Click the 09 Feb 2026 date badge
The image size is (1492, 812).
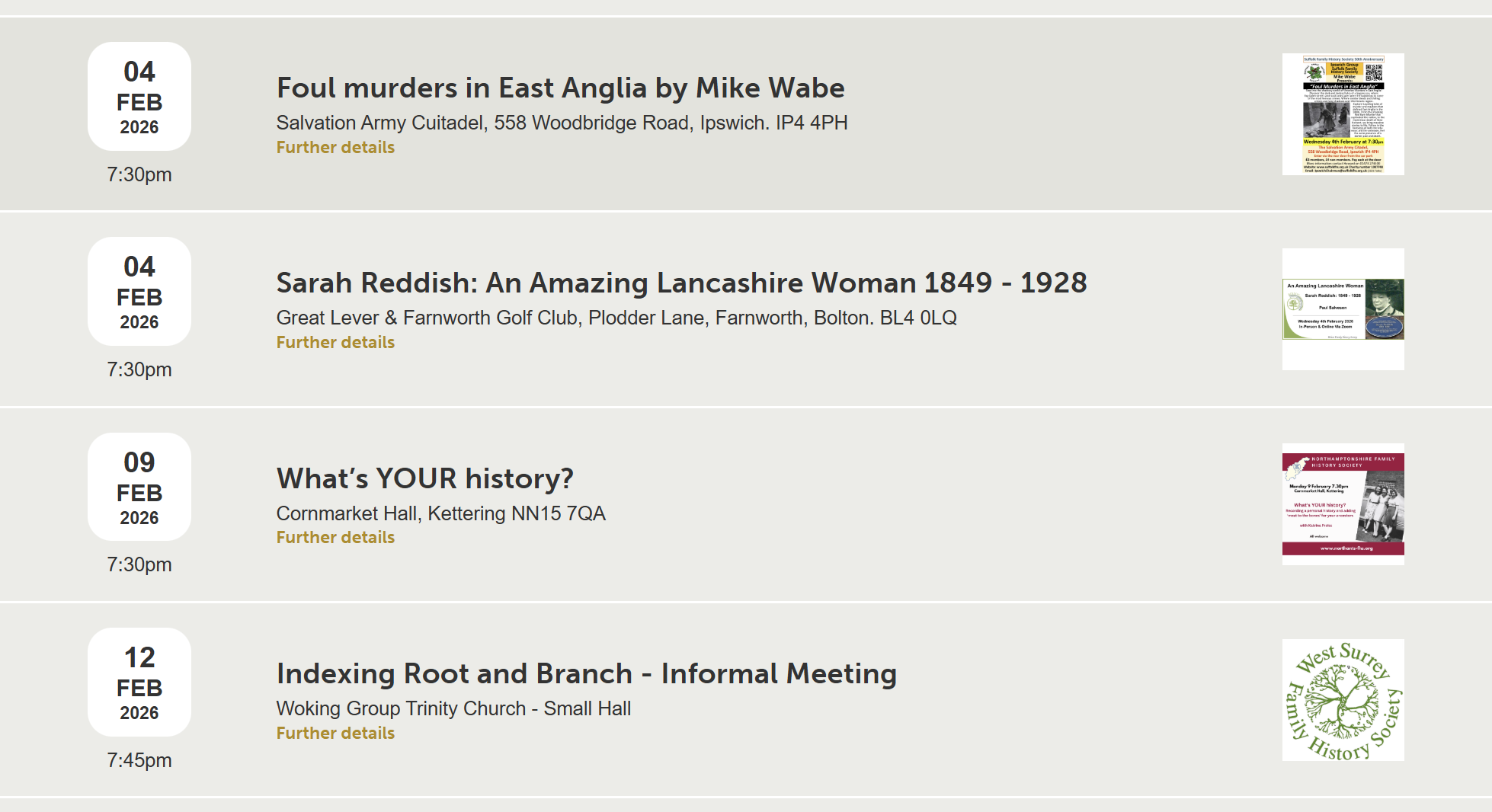tap(139, 488)
